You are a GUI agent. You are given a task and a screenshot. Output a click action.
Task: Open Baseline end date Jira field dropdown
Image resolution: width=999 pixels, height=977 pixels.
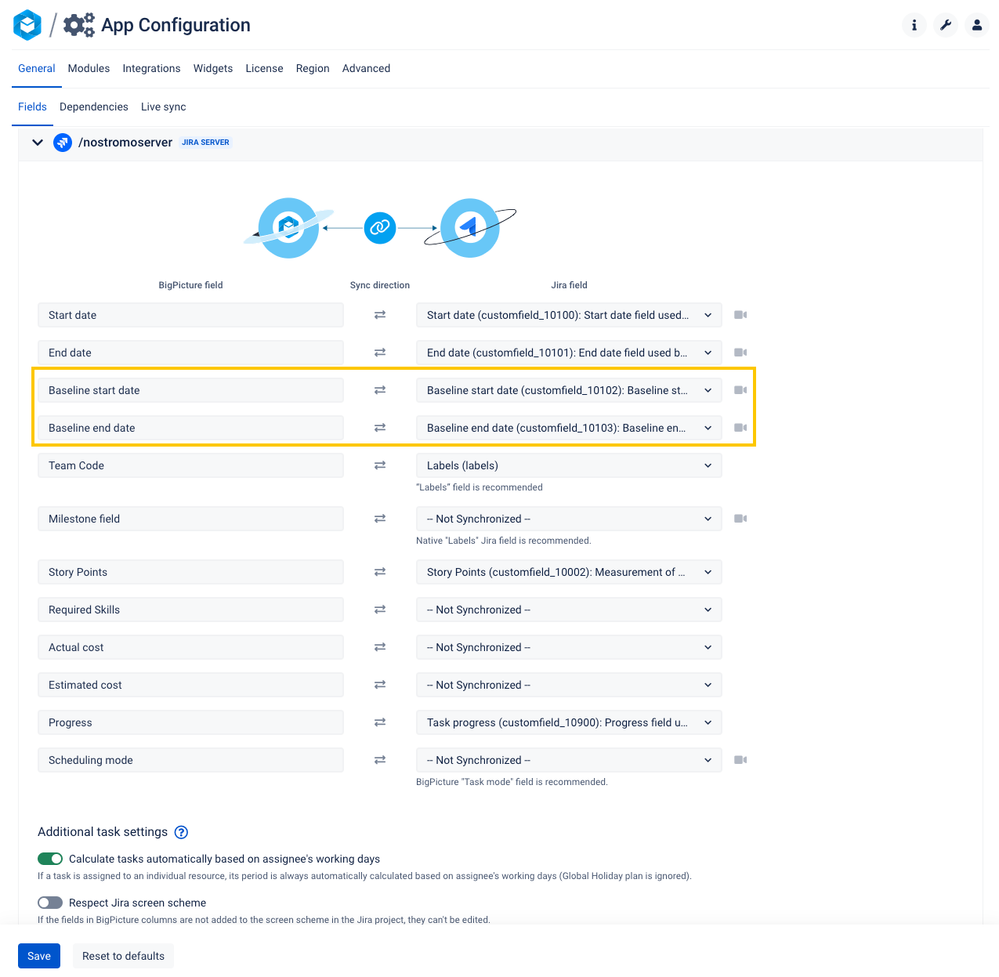(x=569, y=428)
